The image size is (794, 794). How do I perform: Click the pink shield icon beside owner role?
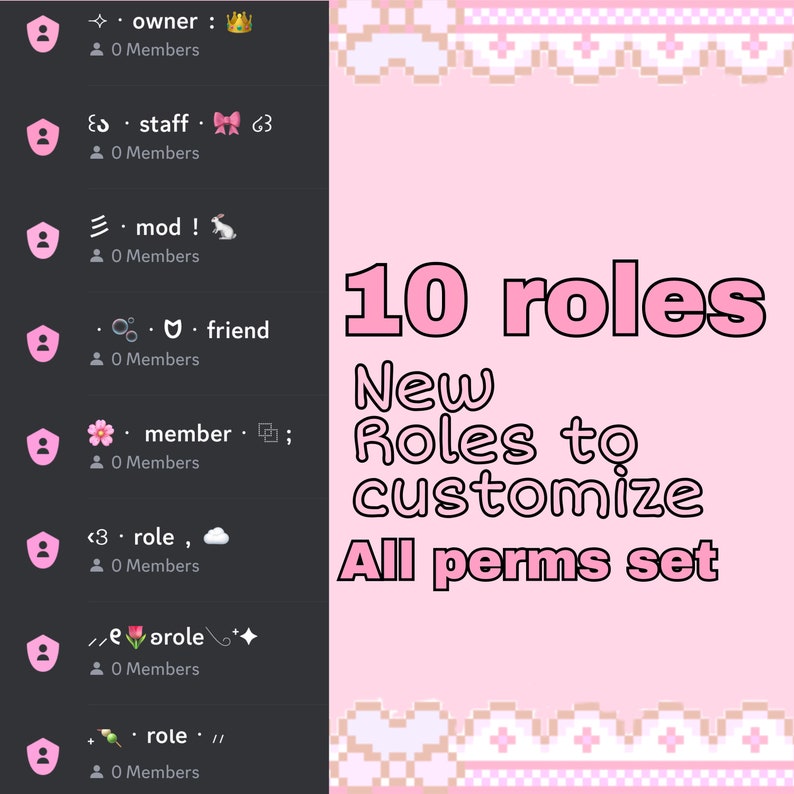pos(43,34)
